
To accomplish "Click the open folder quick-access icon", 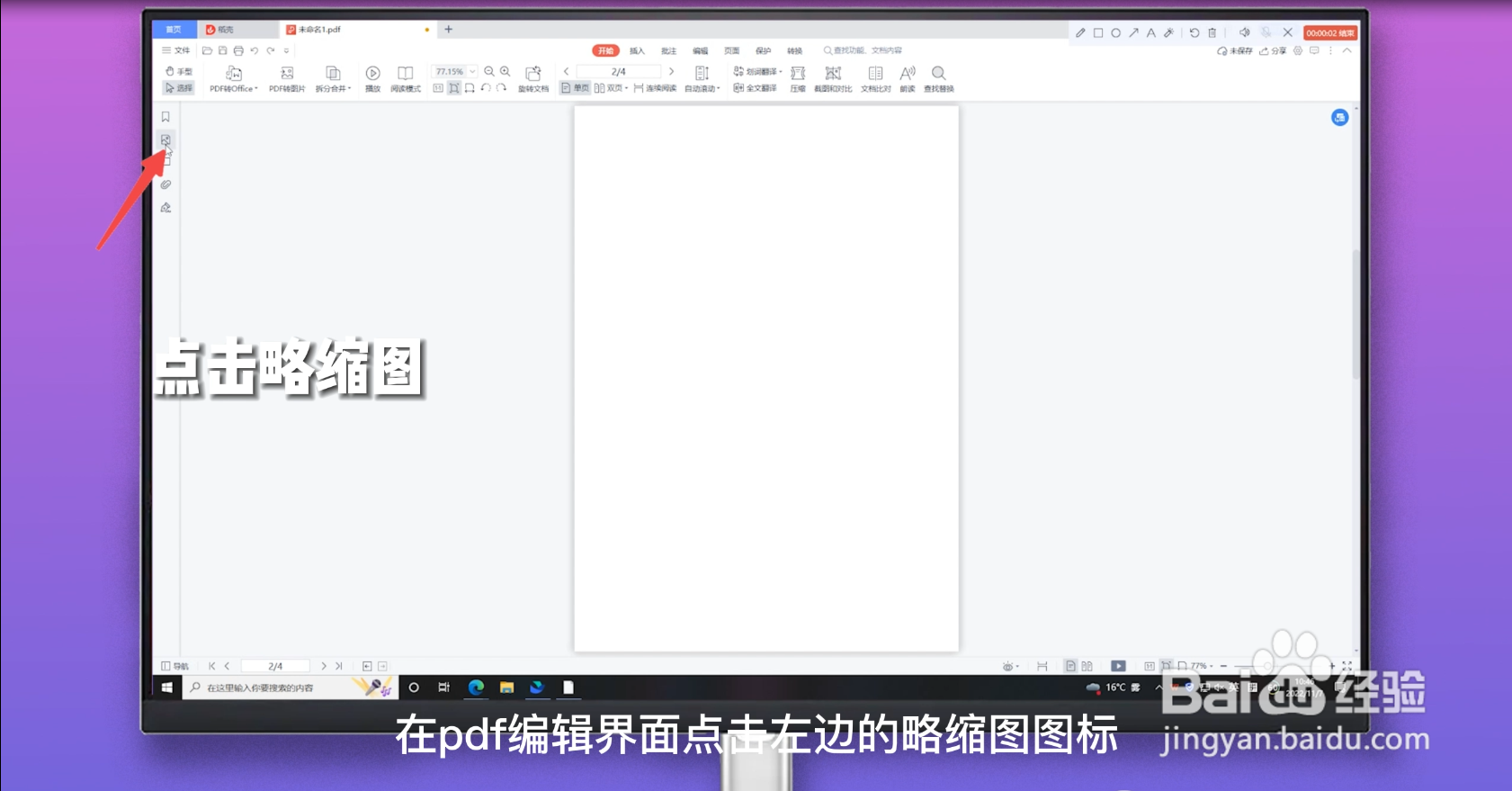I will pyautogui.click(x=207, y=50).
